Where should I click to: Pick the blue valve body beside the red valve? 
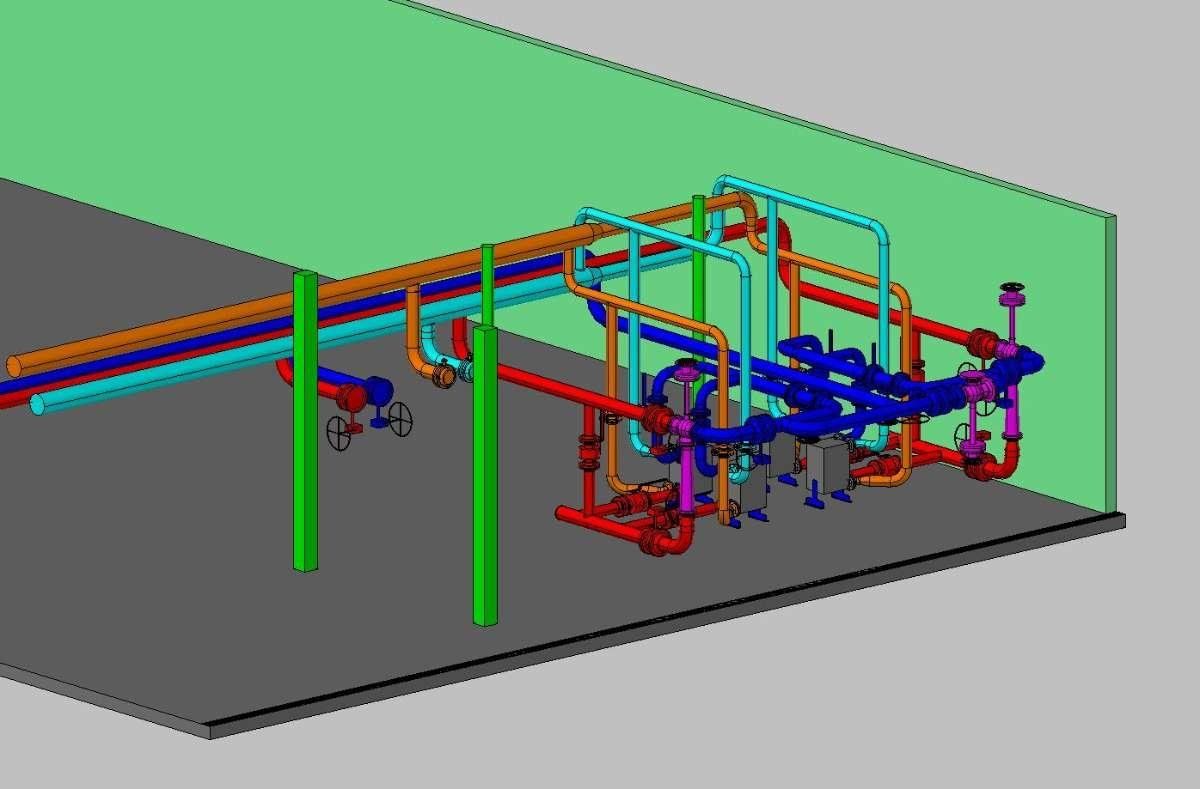pyautogui.click(x=378, y=391)
